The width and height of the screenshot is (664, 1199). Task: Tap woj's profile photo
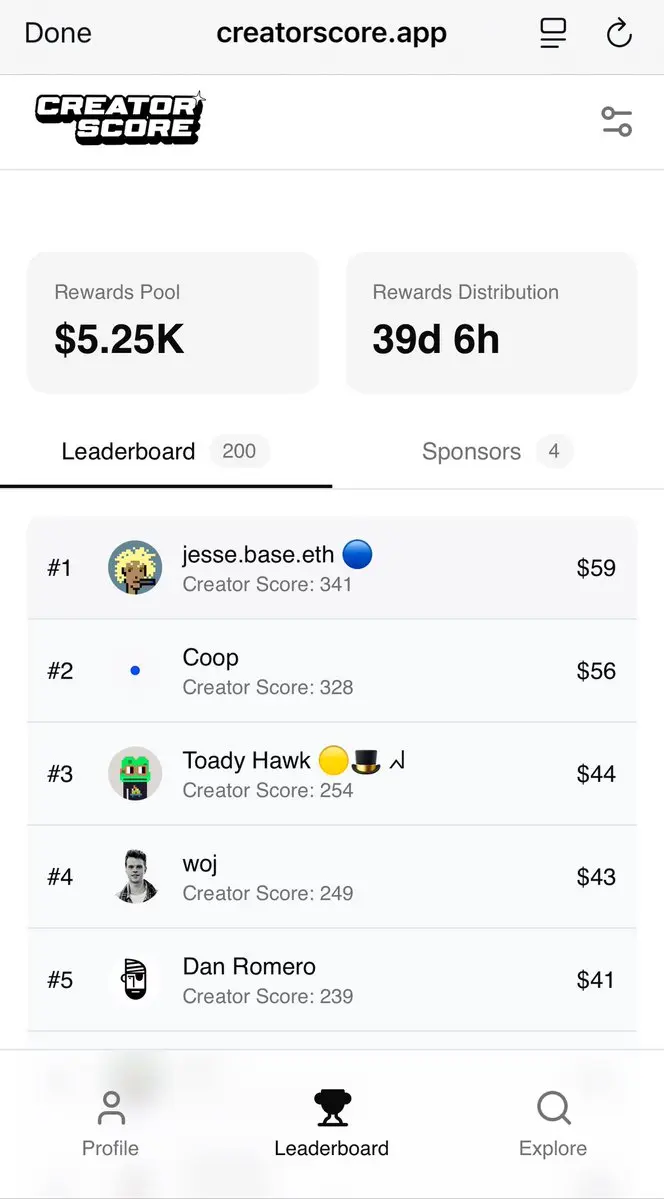pos(135,876)
